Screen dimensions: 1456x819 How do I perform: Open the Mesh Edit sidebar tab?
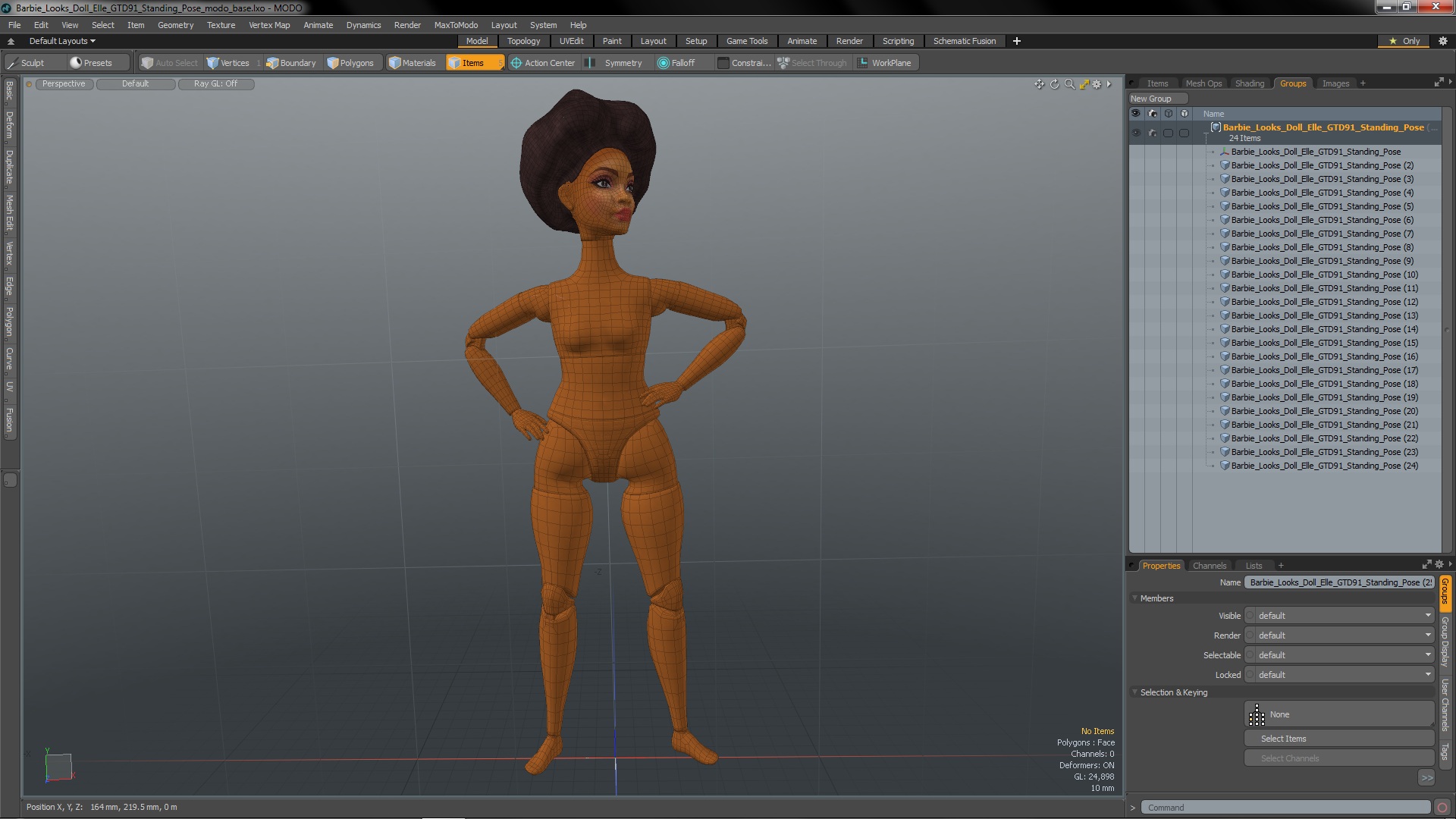pos(9,212)
